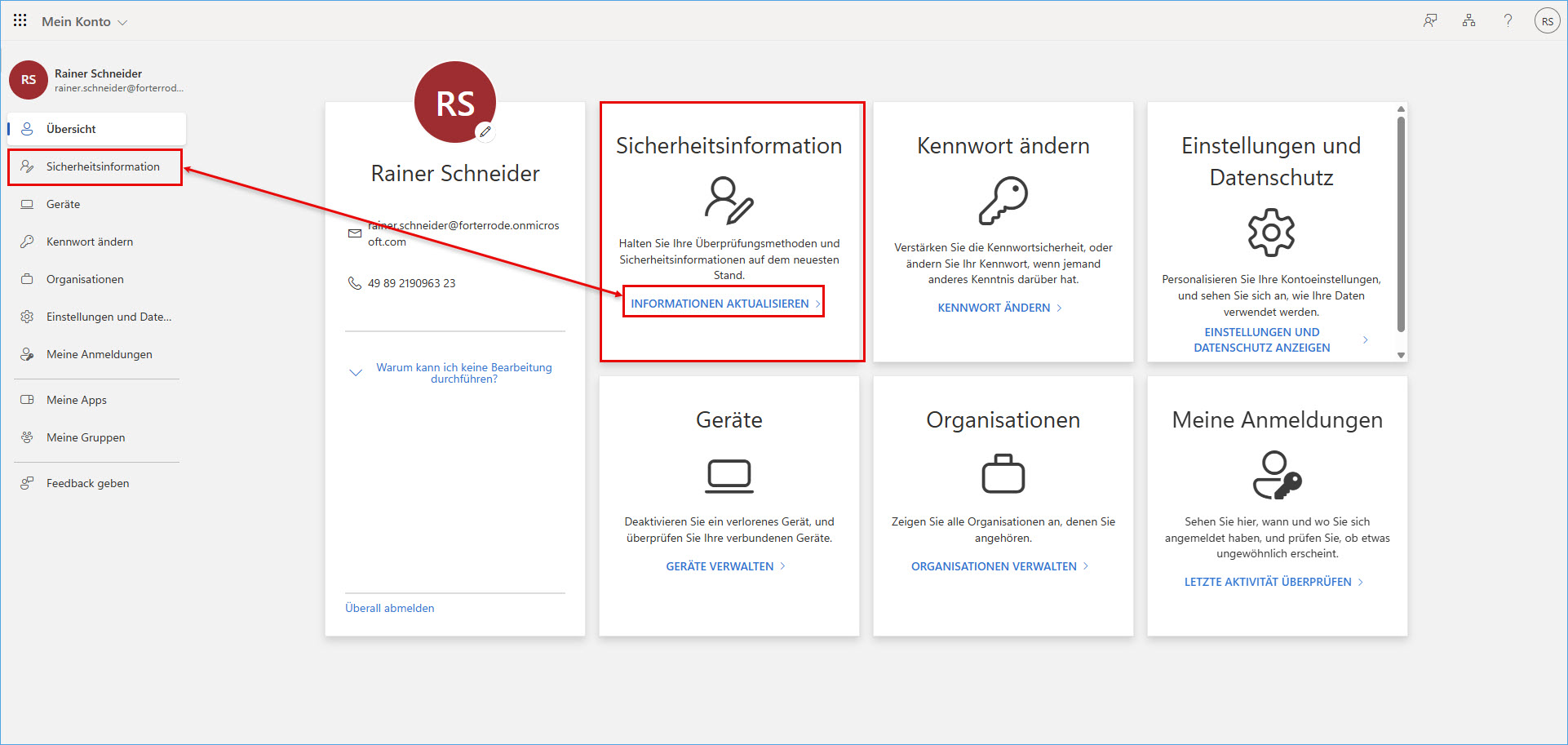Click the Organisationen card heading
The image size is (1568, 745).
point(1003,419)
